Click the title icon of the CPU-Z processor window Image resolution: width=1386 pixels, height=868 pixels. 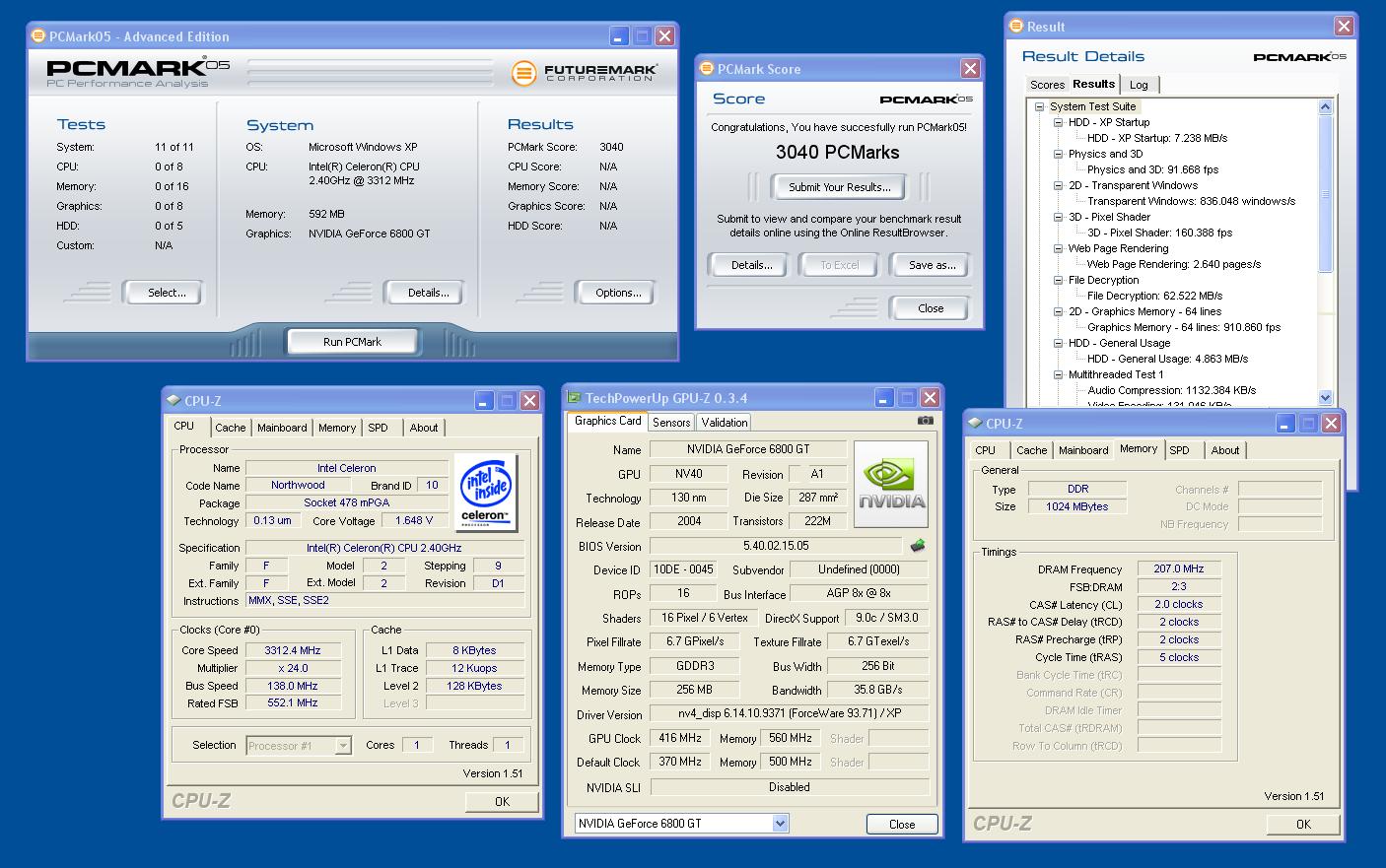tap(173, 400)
